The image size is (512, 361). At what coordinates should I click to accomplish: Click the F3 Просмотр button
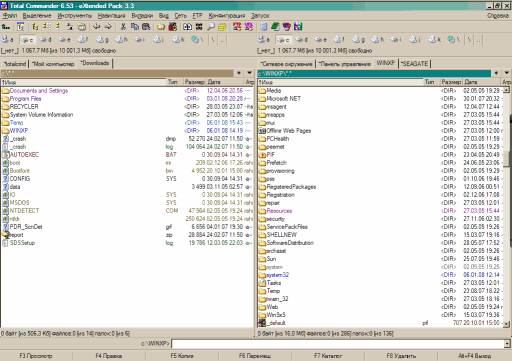click(x=36, y=356)
